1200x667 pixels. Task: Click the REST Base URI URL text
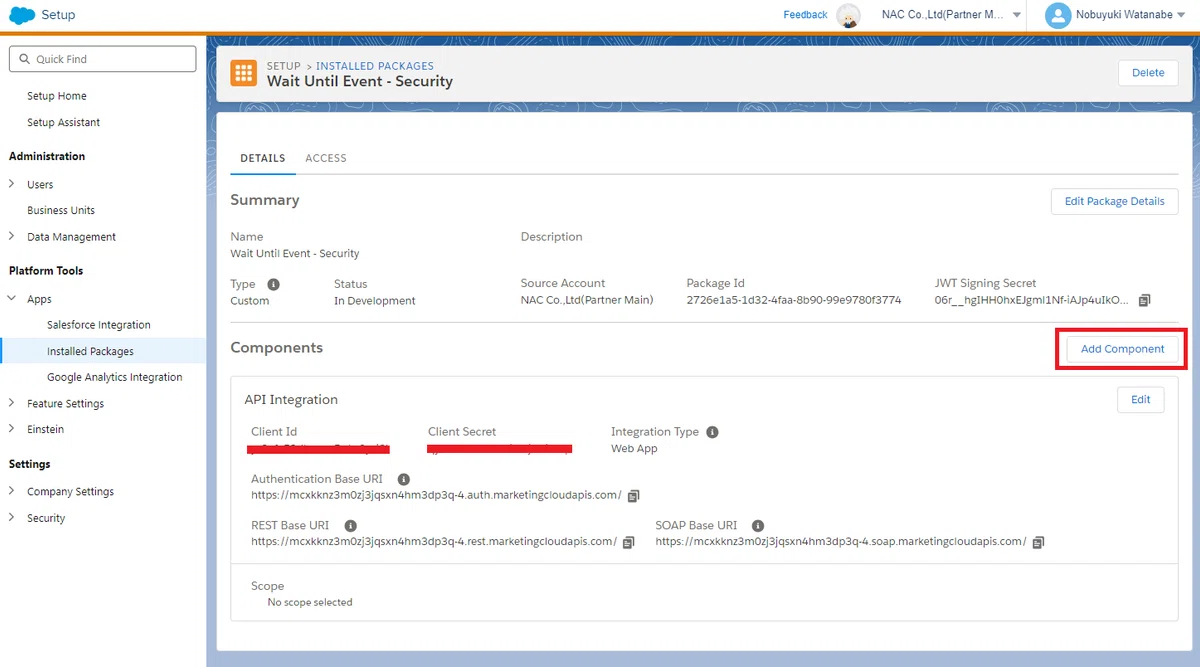click(434, 542)
